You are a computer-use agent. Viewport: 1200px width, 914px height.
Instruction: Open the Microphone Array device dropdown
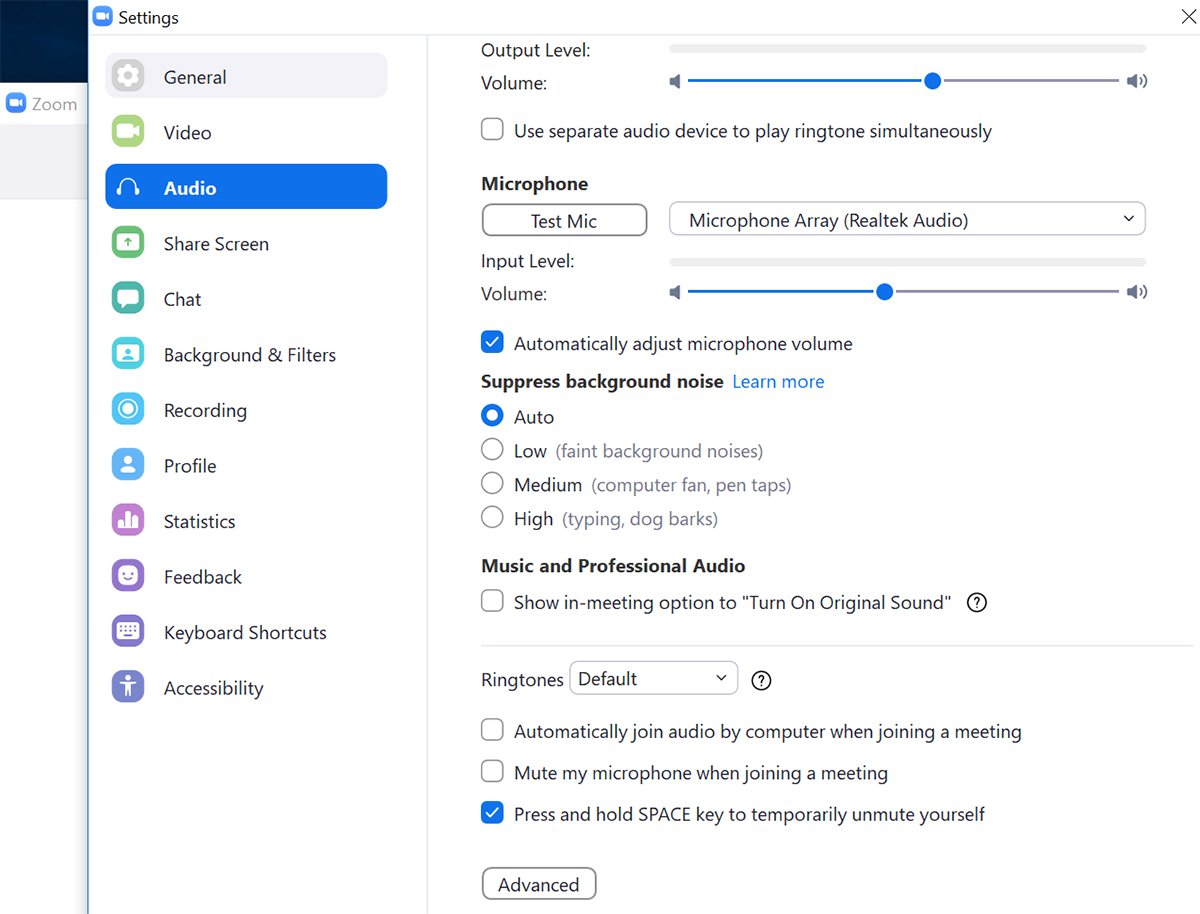[906, 220]
